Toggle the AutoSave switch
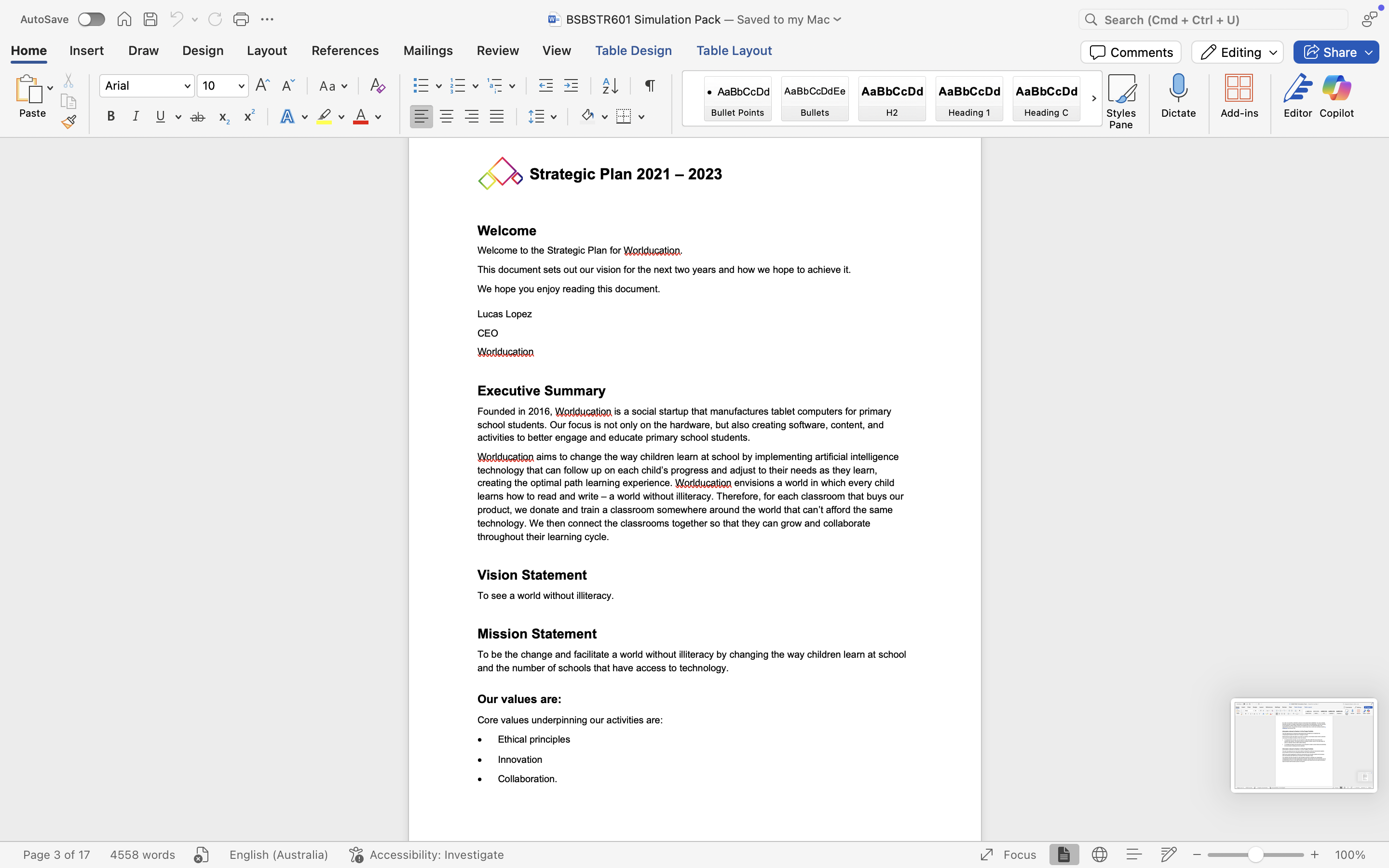This screenshot has width=1389, height=868. (x=91, y=19)
